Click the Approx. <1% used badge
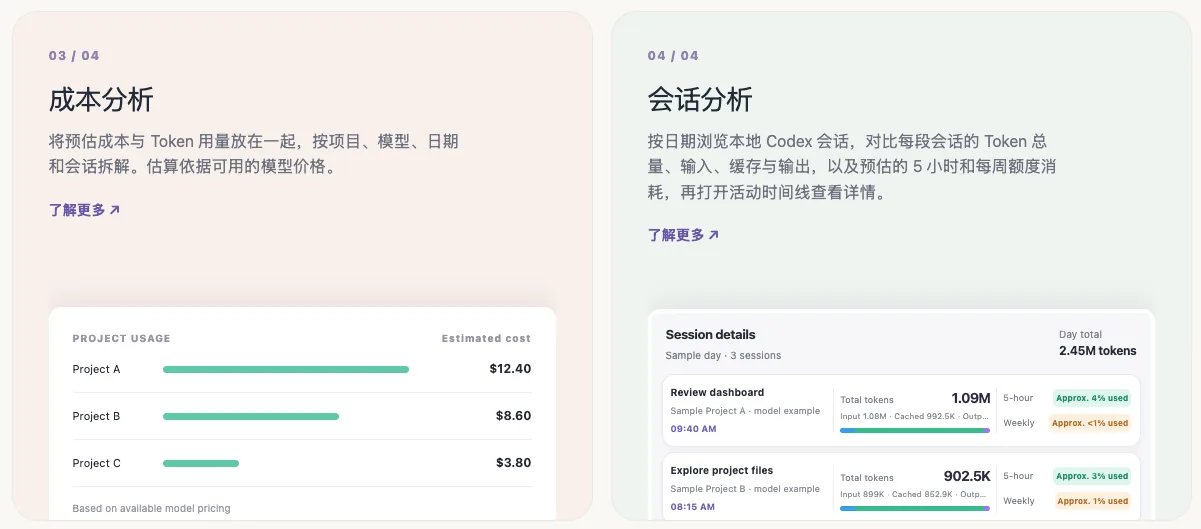Screen dimensions: 1201x529 [1089, 423]
